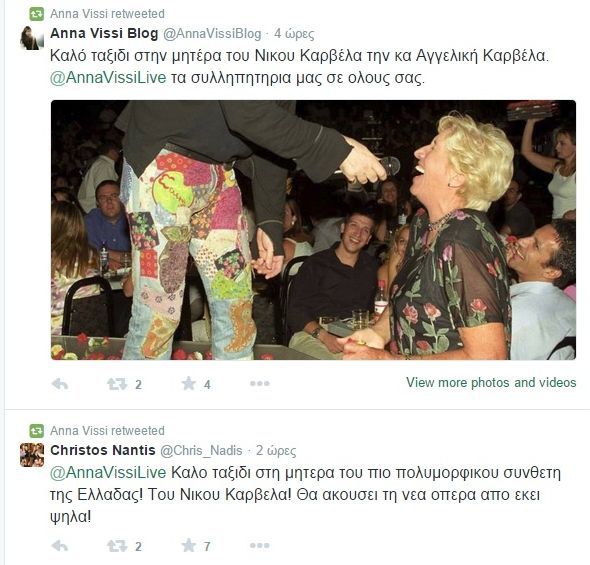Click the green retweet badge above Christos Nantis

pos(37,431)
